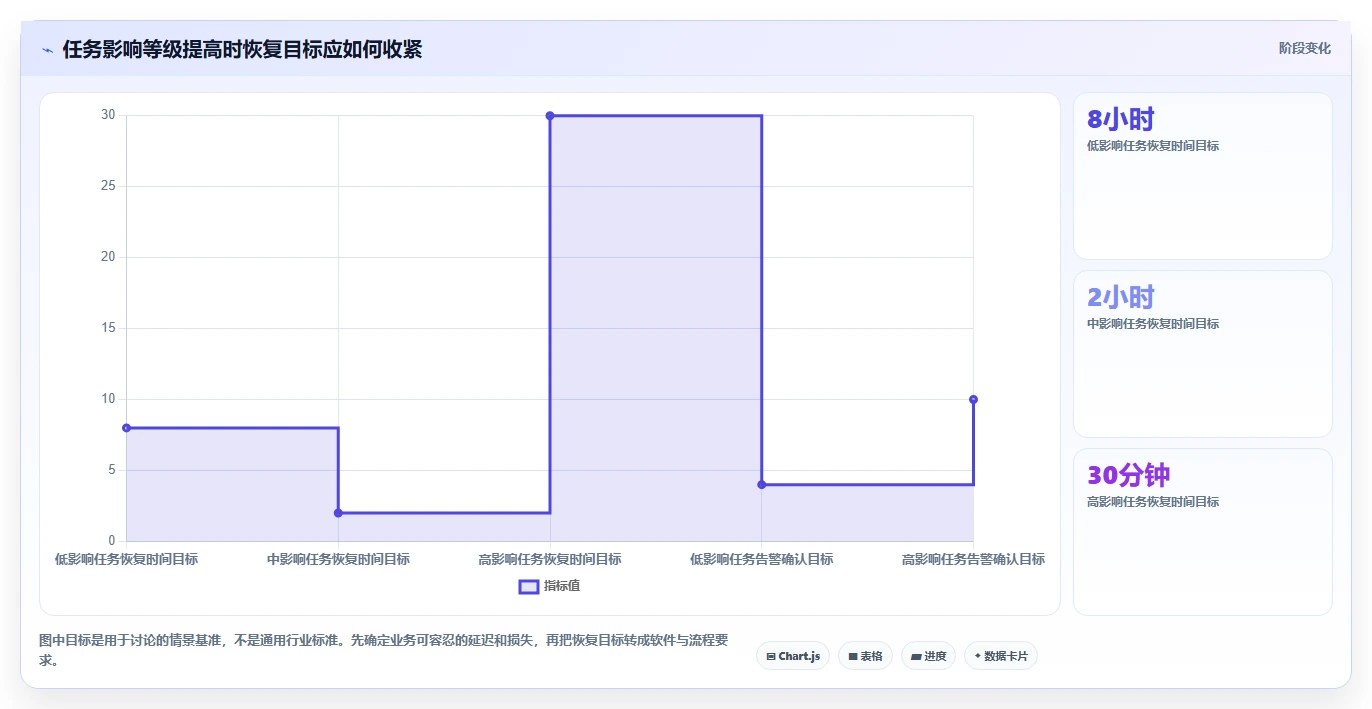Click y-axis tick label 25
Screen dimensions: 1372x709
(x=108, y=186)
